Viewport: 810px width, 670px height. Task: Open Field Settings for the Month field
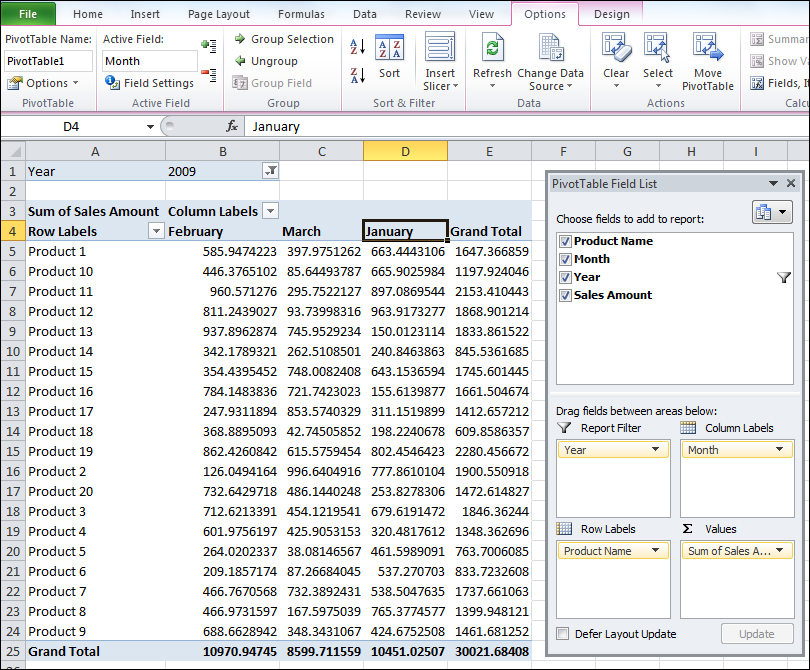pos(148,83)
